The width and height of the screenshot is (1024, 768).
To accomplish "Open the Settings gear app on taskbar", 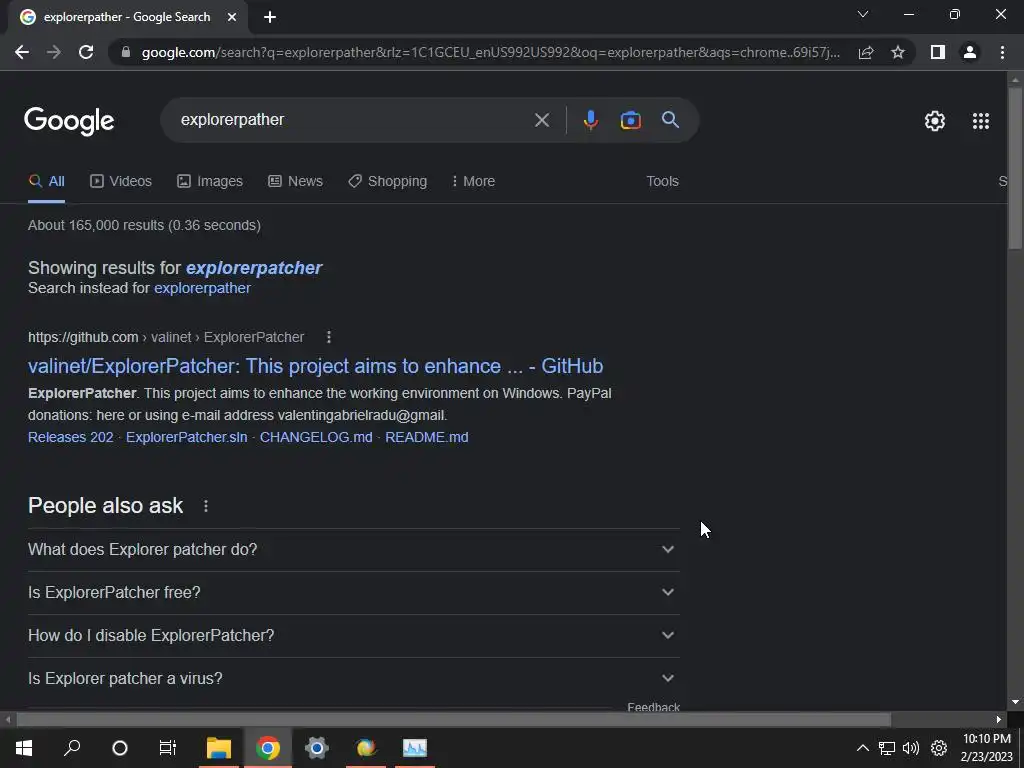I will (x=317, y=748).
